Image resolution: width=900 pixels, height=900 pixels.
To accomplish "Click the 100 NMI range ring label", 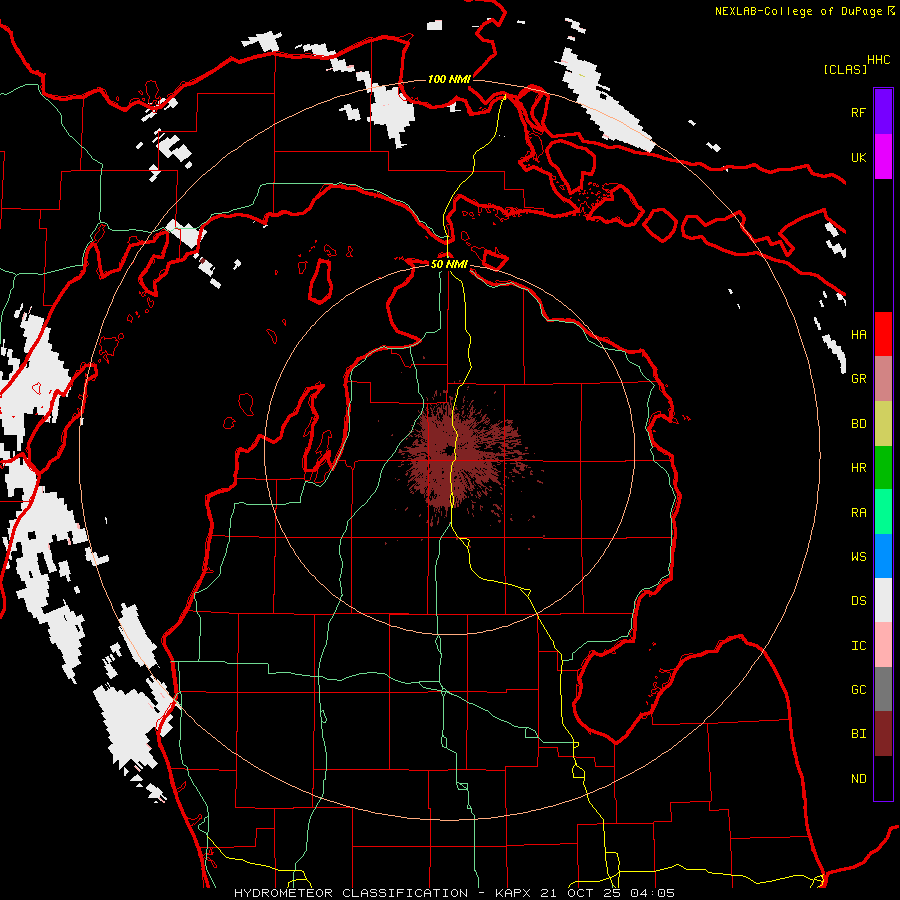I will tap(449, 79).
